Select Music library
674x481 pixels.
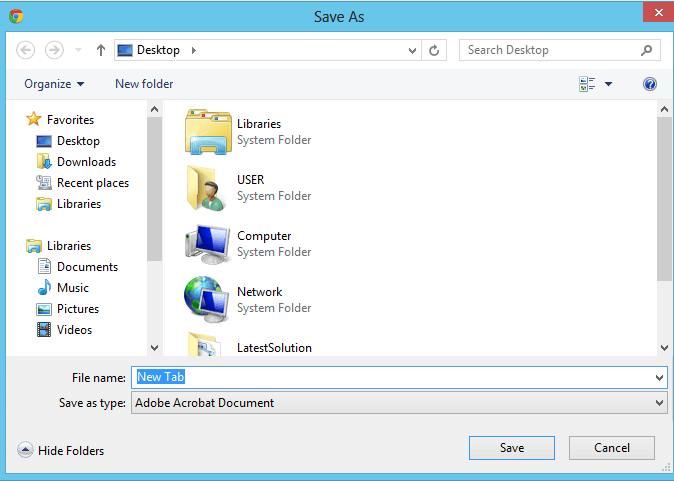(73, 288)
